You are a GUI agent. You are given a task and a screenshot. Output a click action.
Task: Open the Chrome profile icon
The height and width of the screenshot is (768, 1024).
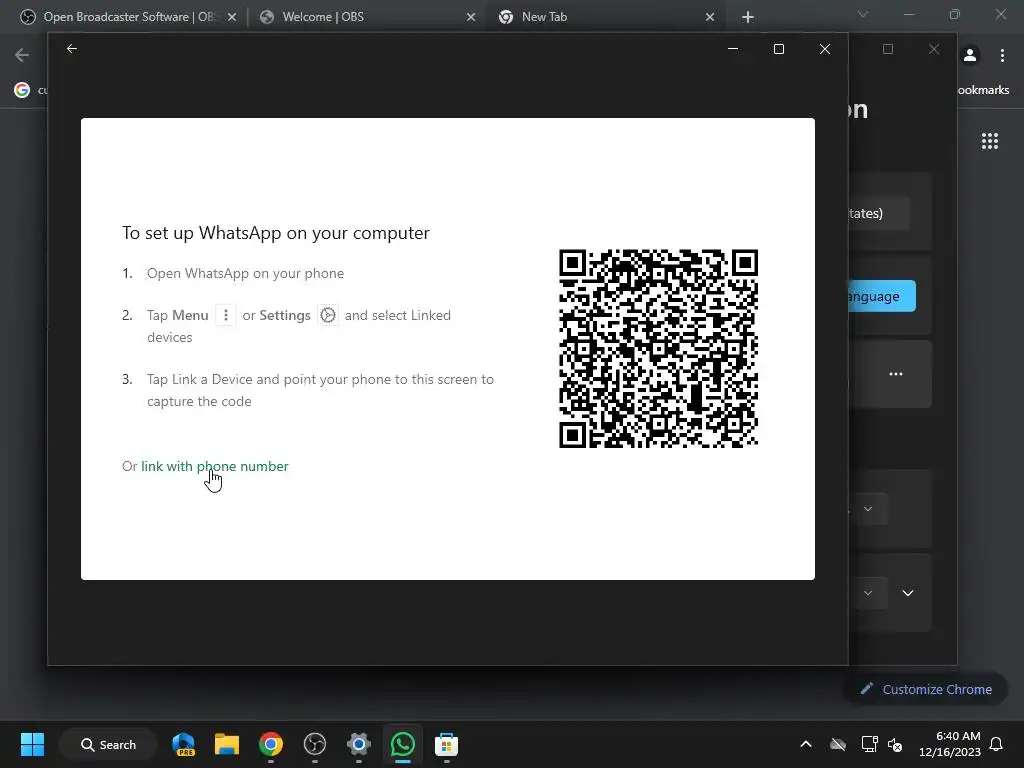970,56
